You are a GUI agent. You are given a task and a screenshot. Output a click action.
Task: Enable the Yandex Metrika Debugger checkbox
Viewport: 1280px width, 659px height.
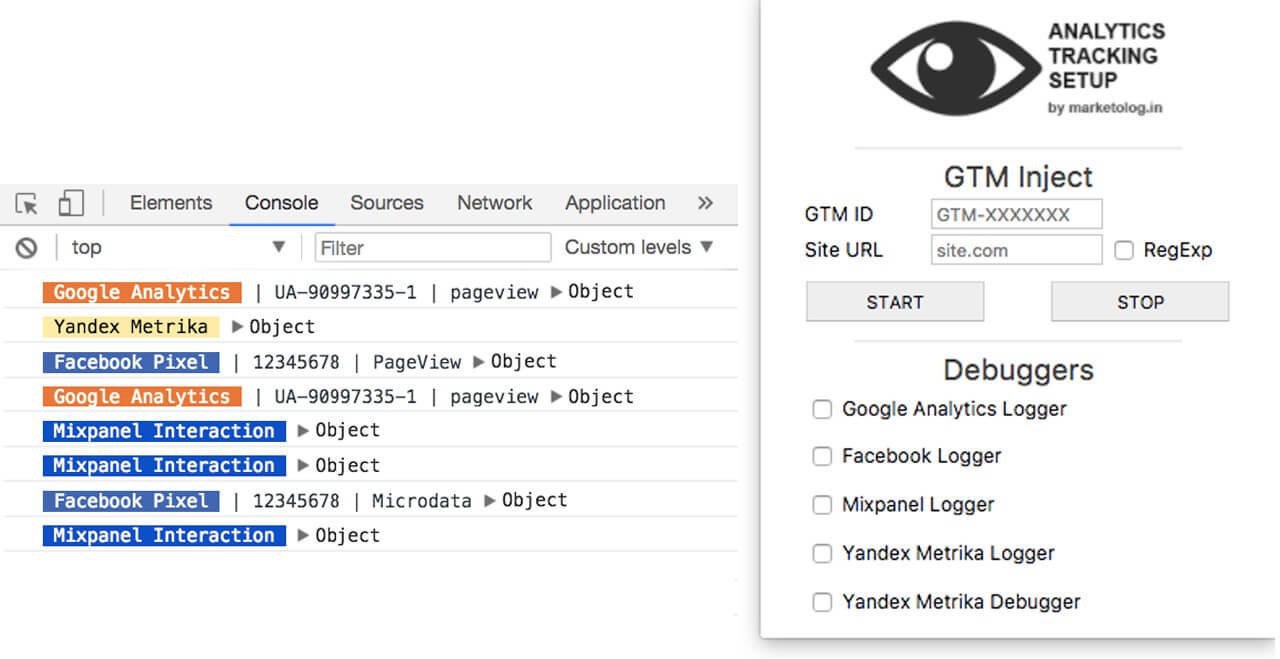(x=822, y=602)
